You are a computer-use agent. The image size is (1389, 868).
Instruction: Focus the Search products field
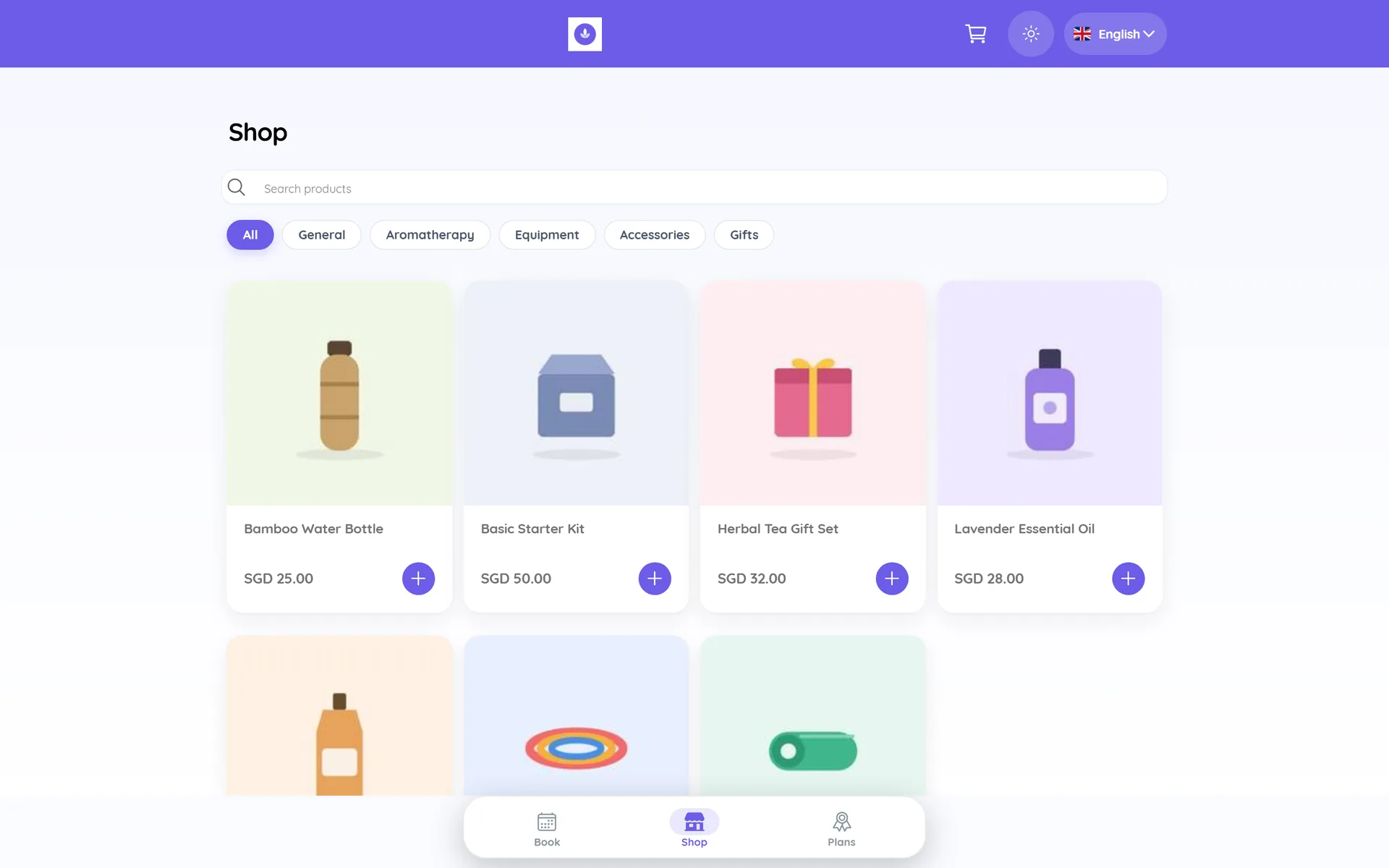tap(694, 188)
